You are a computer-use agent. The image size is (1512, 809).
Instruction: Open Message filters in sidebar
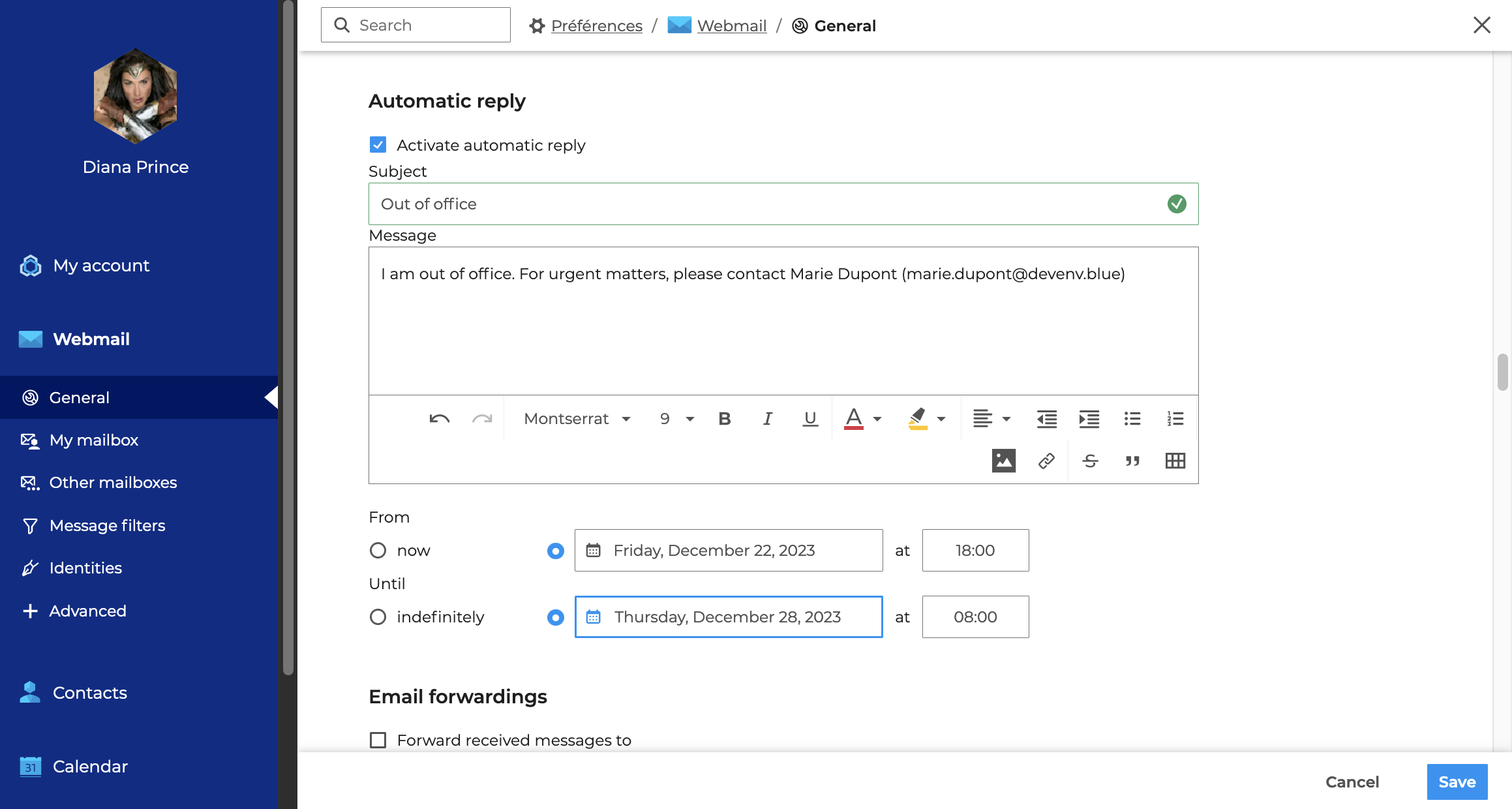pyautogui.click(x=107, y=525)
